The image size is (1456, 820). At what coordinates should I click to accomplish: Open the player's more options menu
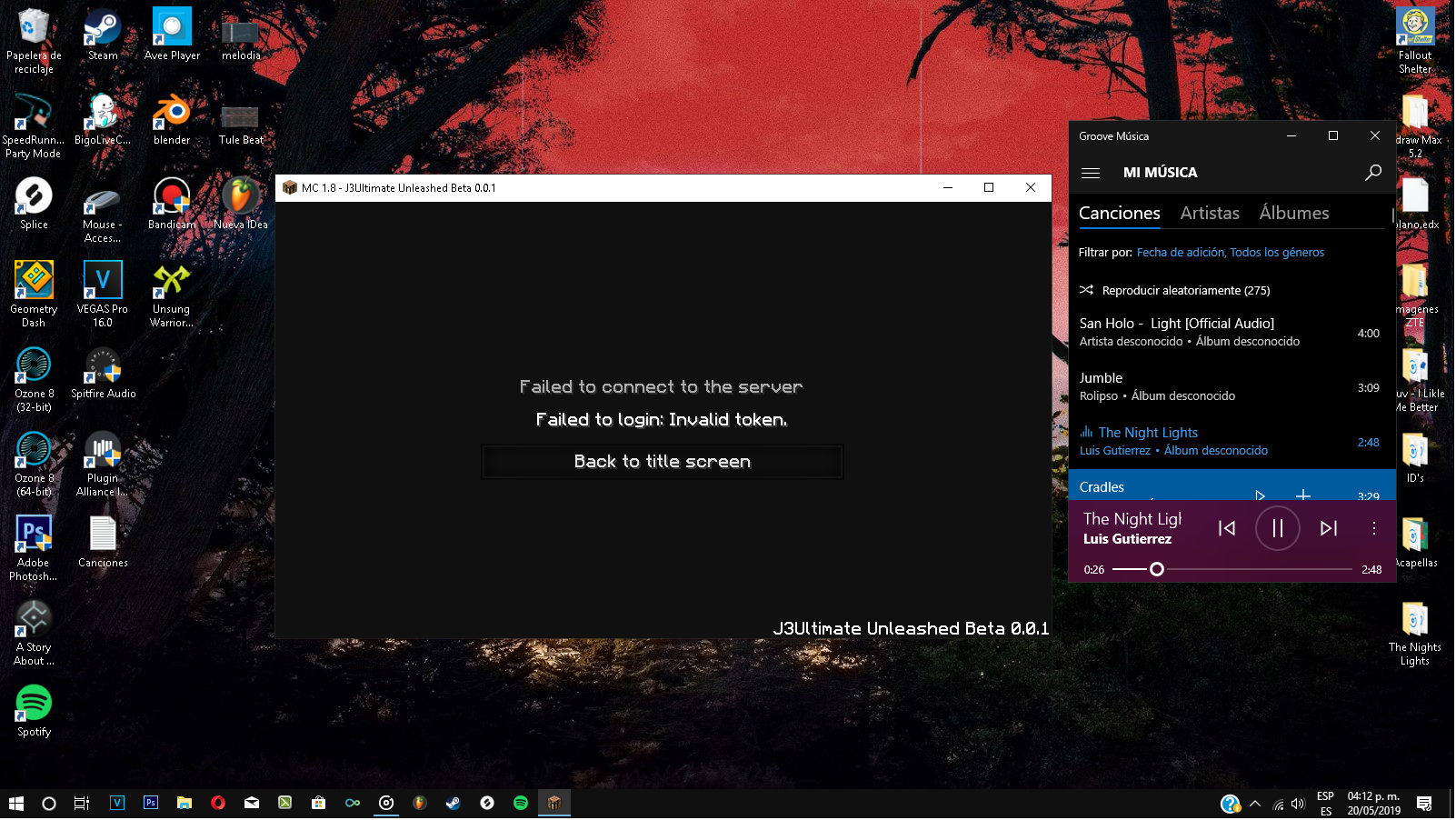1373,528
